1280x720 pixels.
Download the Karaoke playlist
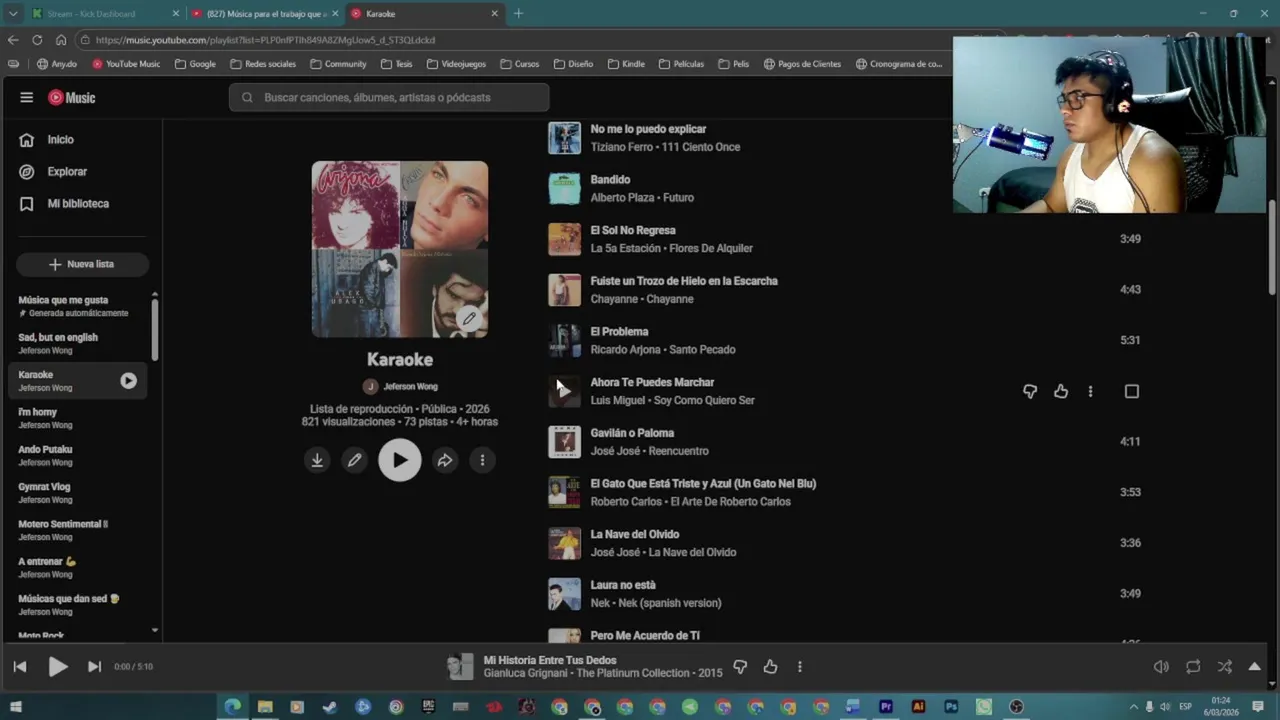tap(317, 460)
